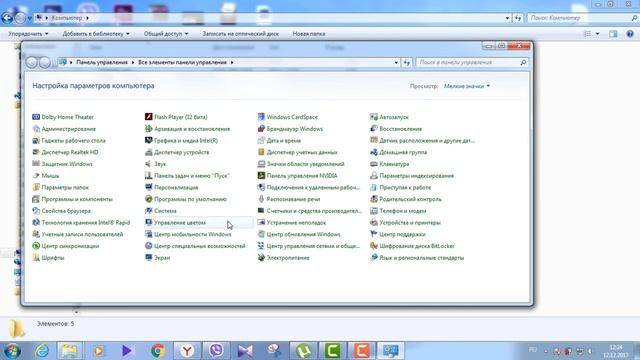Open Телефон и модем link
Screen dimensions: 640x360
coord(402,211)
